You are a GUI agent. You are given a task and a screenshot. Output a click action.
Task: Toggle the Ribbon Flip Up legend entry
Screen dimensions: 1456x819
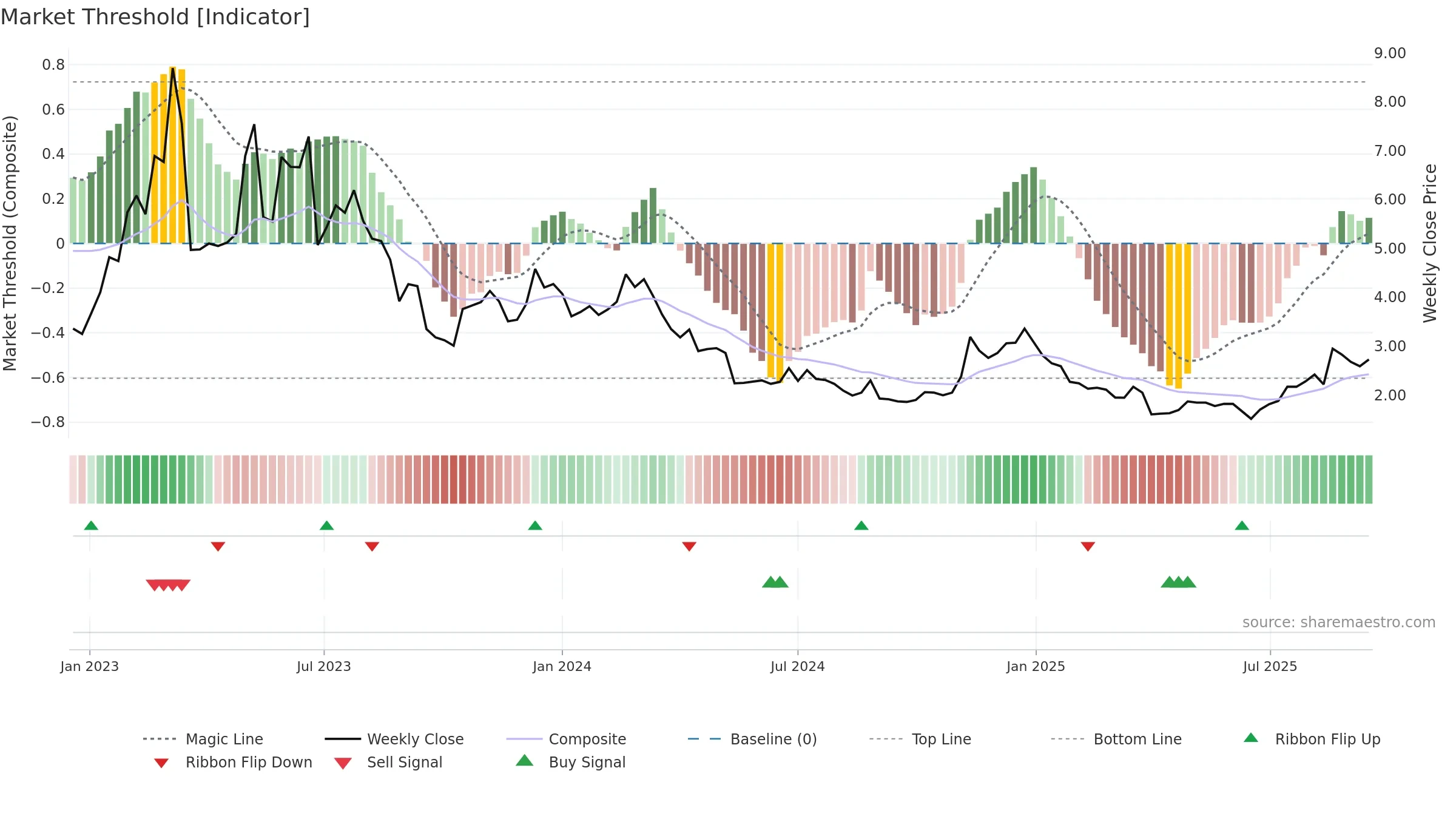coord(1312,739)
